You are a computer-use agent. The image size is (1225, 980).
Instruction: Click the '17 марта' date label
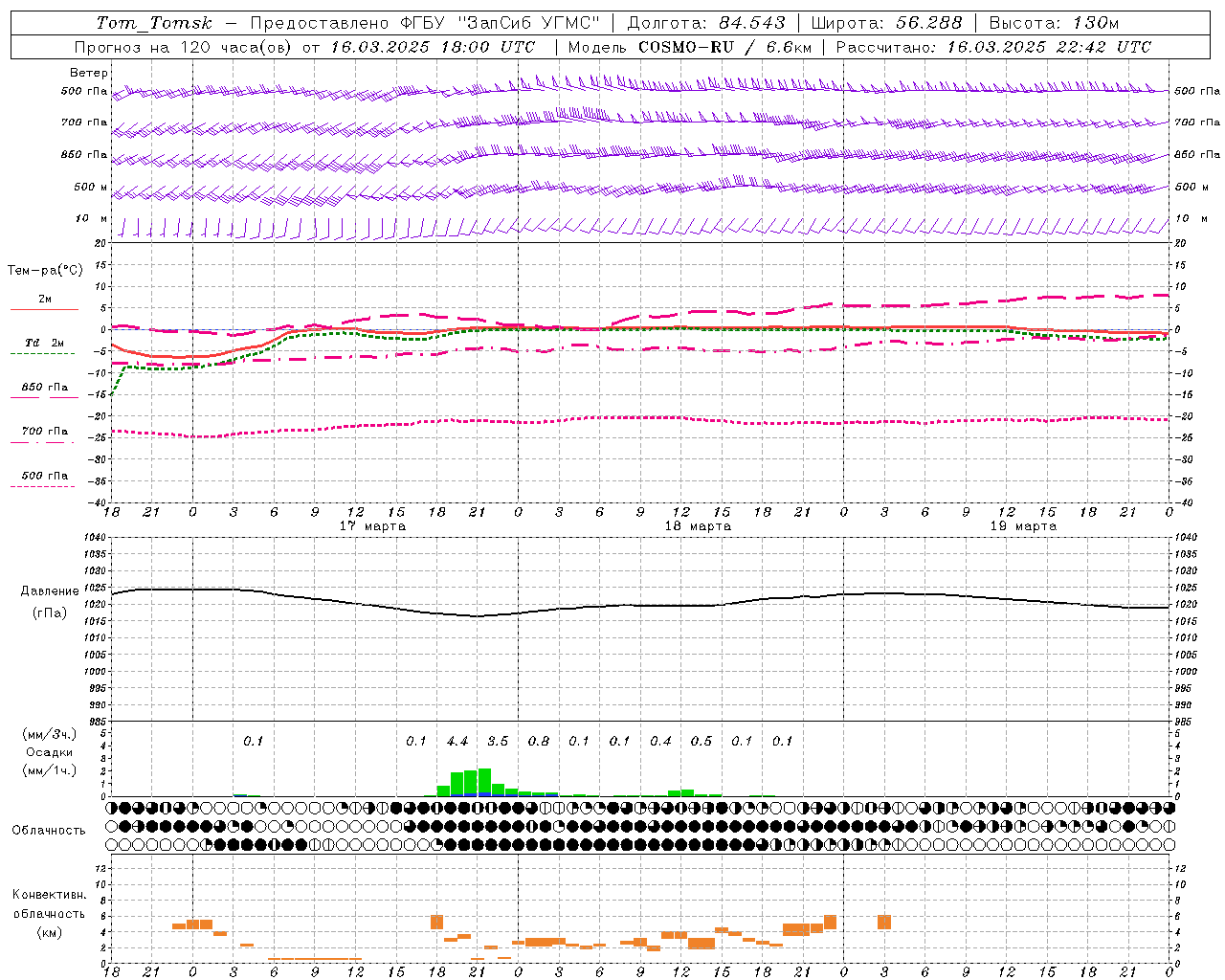pyautogui.click(x=372, y=525)
